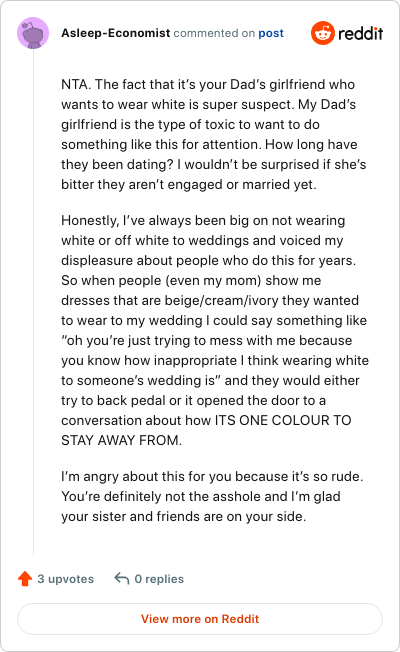This screenshot has height=652, width=400.
Task: Click "You're definitely not the asshole" sentence
Action: (x=174, y=496)
